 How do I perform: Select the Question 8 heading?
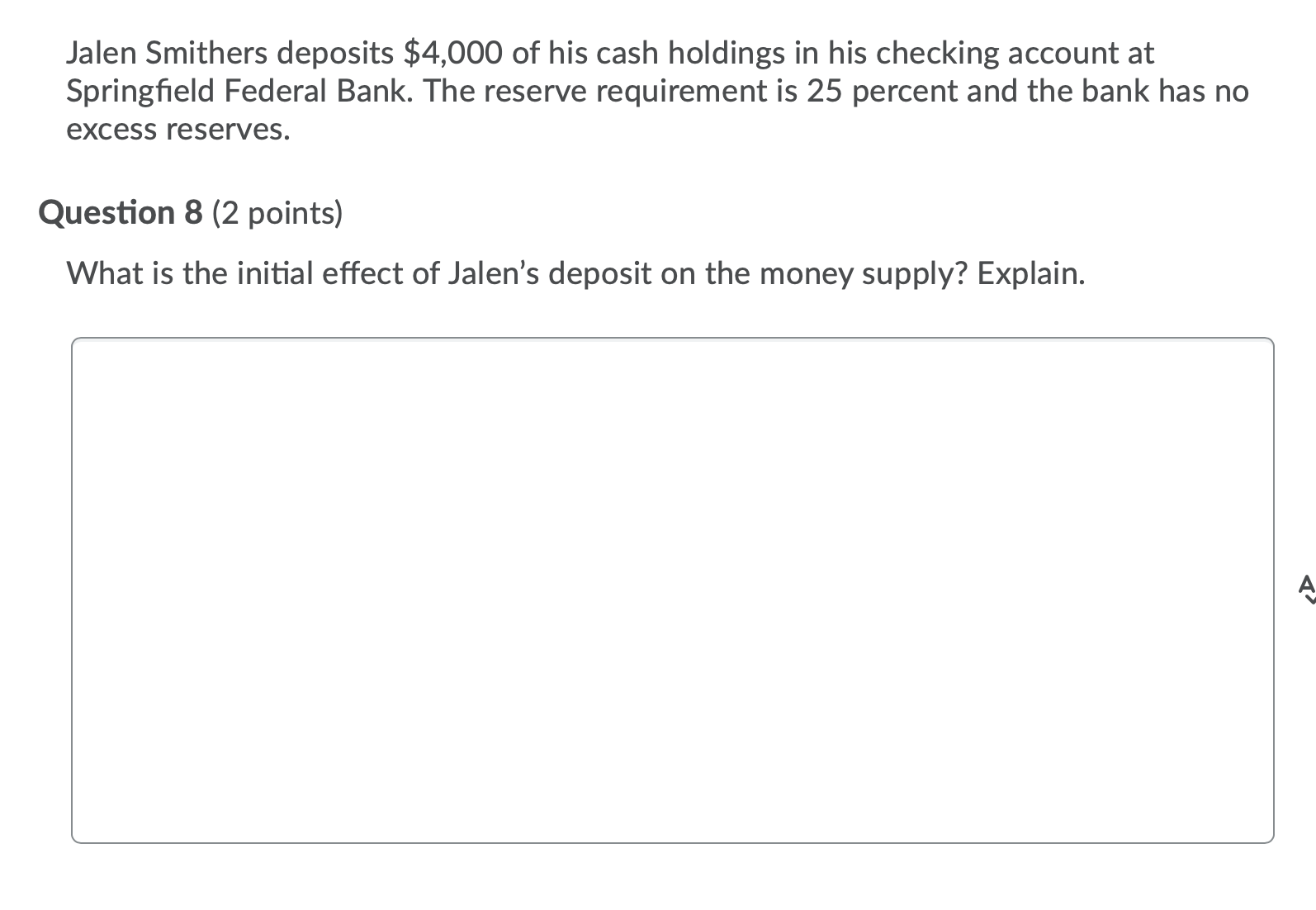121,213
